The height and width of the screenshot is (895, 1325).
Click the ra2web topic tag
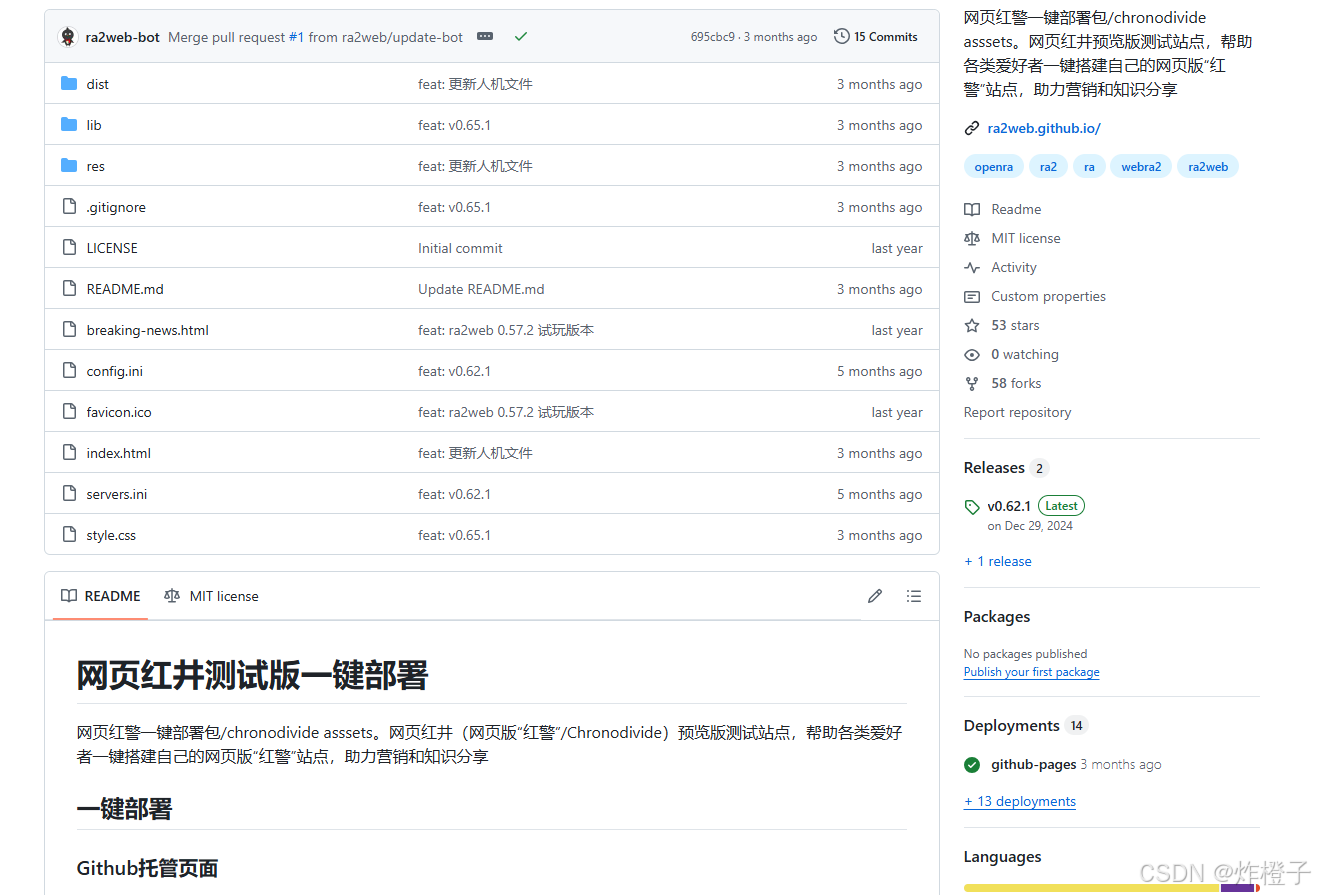(1208, 167)
